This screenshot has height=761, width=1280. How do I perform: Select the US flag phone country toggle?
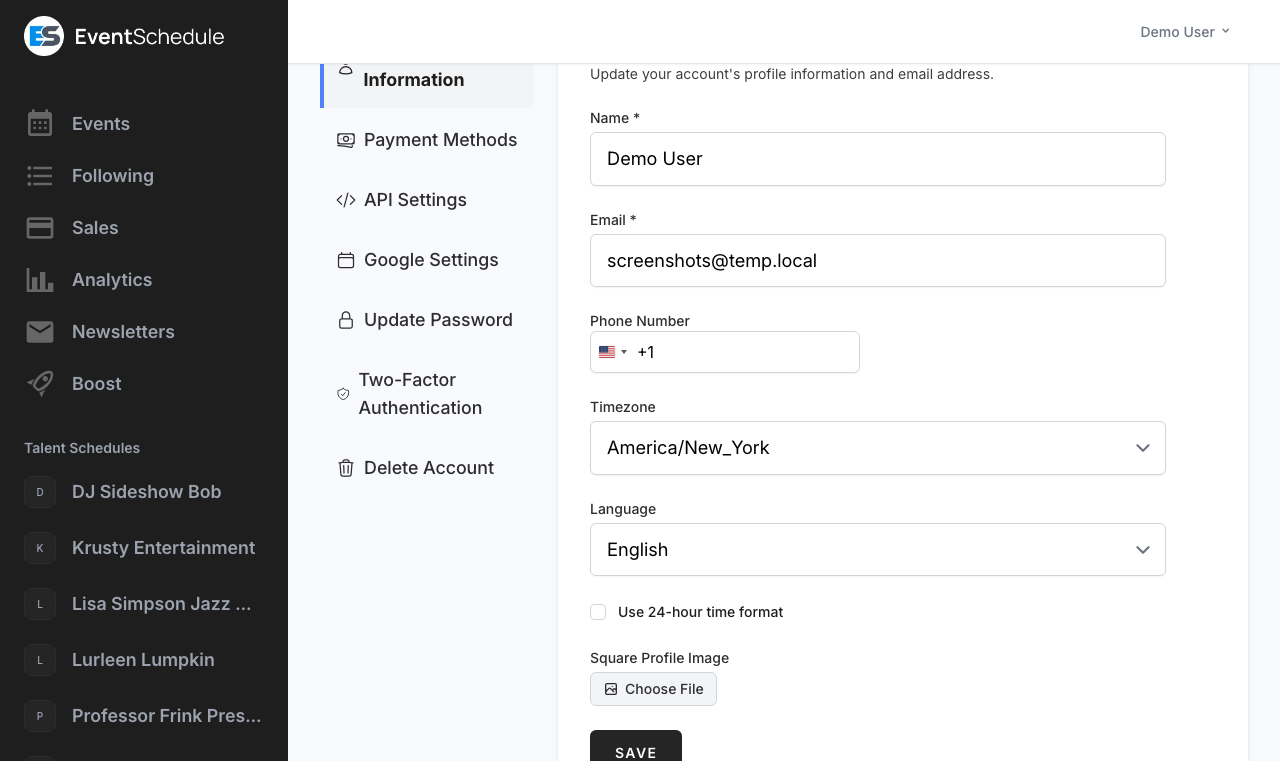pos(612,352)
